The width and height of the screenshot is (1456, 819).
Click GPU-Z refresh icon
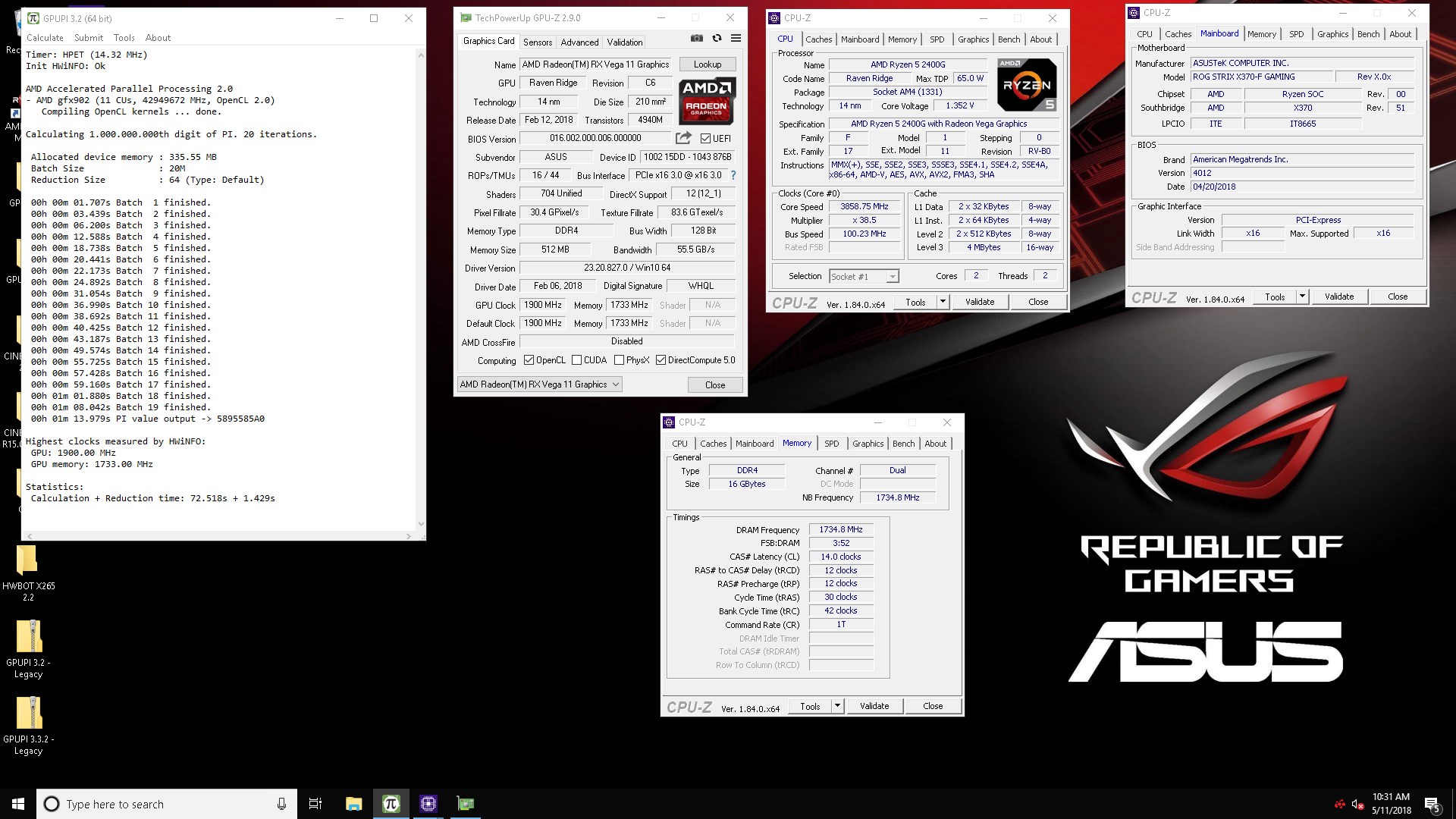point(717,39)
